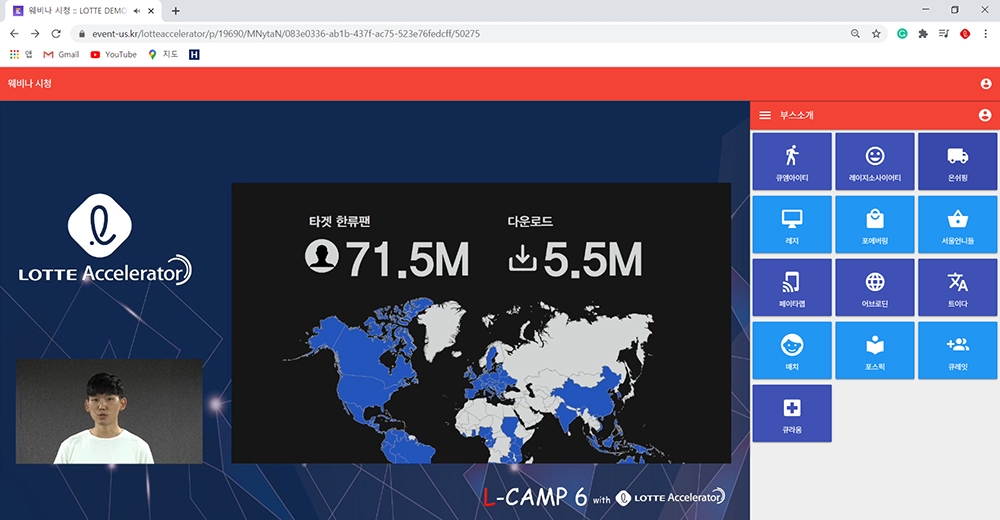Open the 페이타랩 cast icon tile

tap(791, 288)
